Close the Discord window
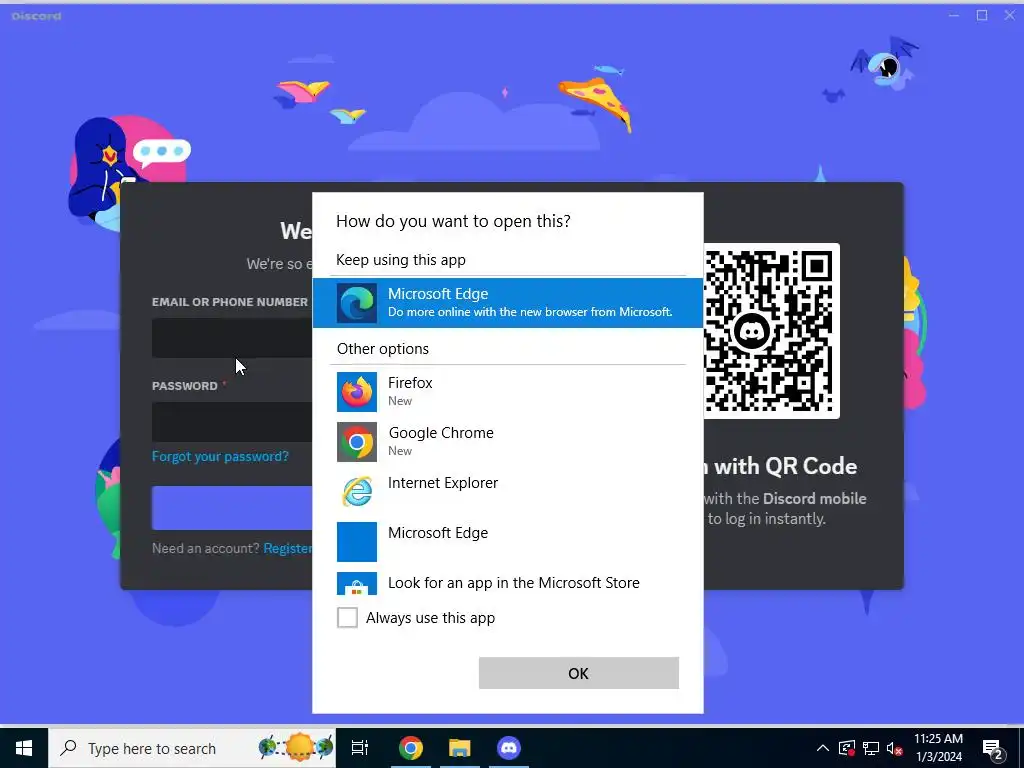Screen dimensions: 1024x768 pyautogui.click(x=1010, y=15)
